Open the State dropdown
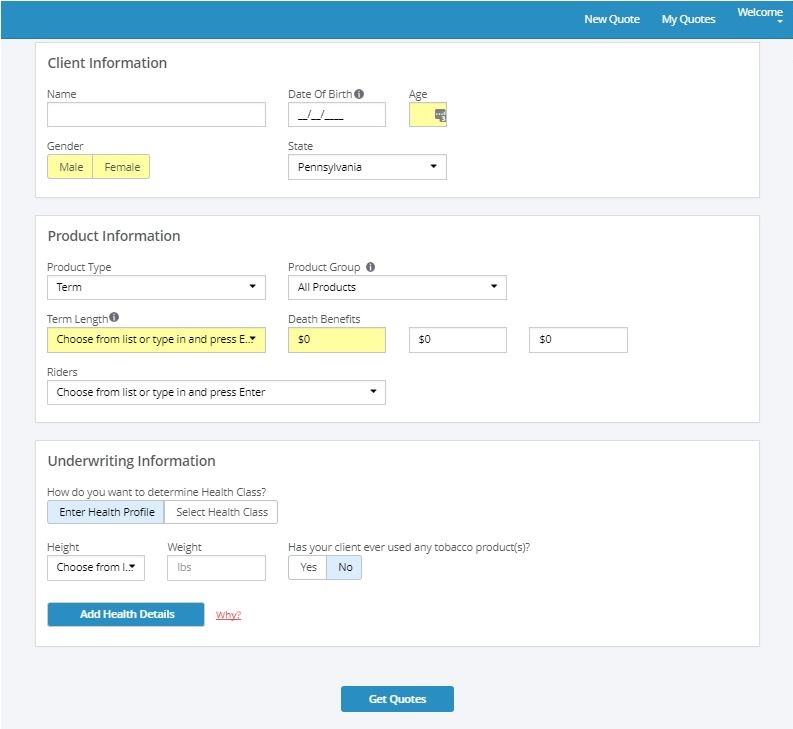793x729 pixels. [367, 167]
